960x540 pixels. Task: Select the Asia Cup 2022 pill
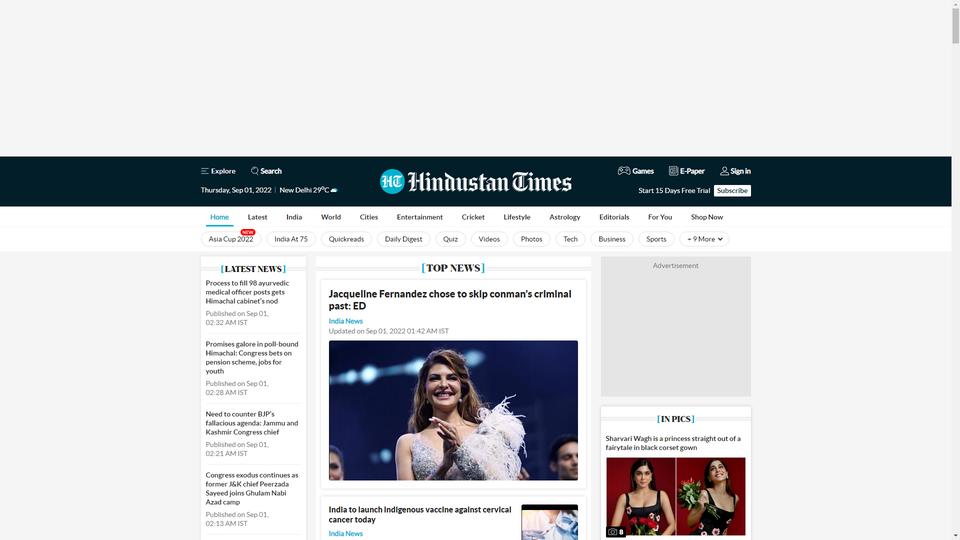click(x=231, y=239)
